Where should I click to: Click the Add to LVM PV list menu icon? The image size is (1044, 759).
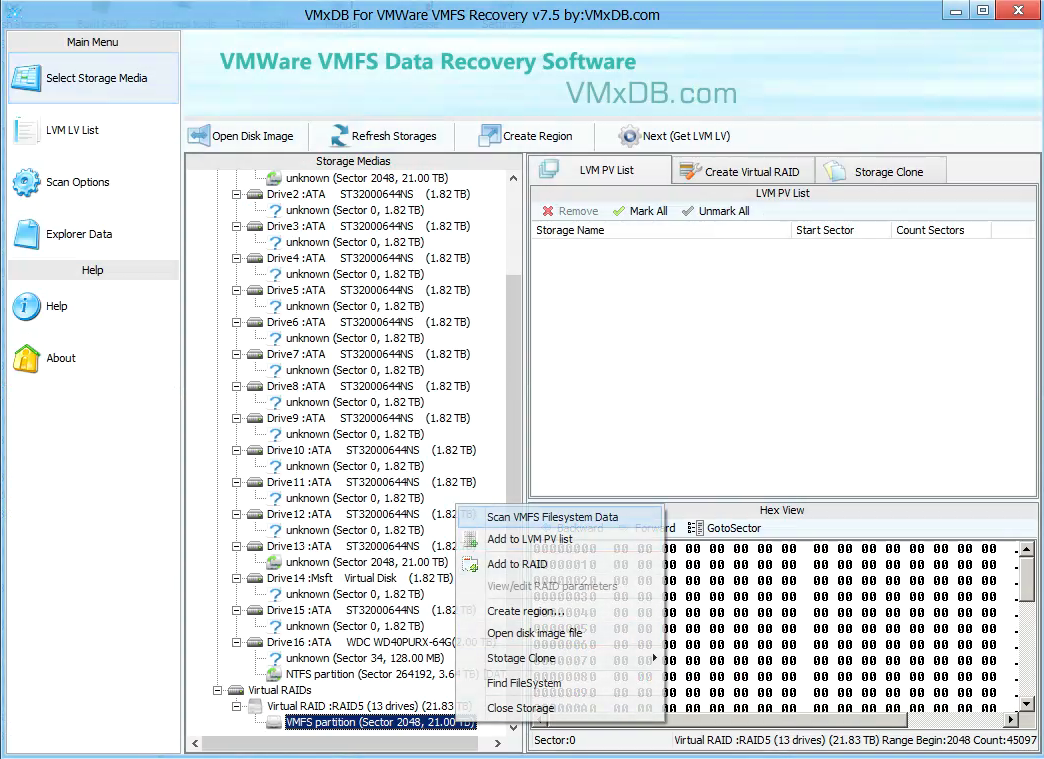471,539
